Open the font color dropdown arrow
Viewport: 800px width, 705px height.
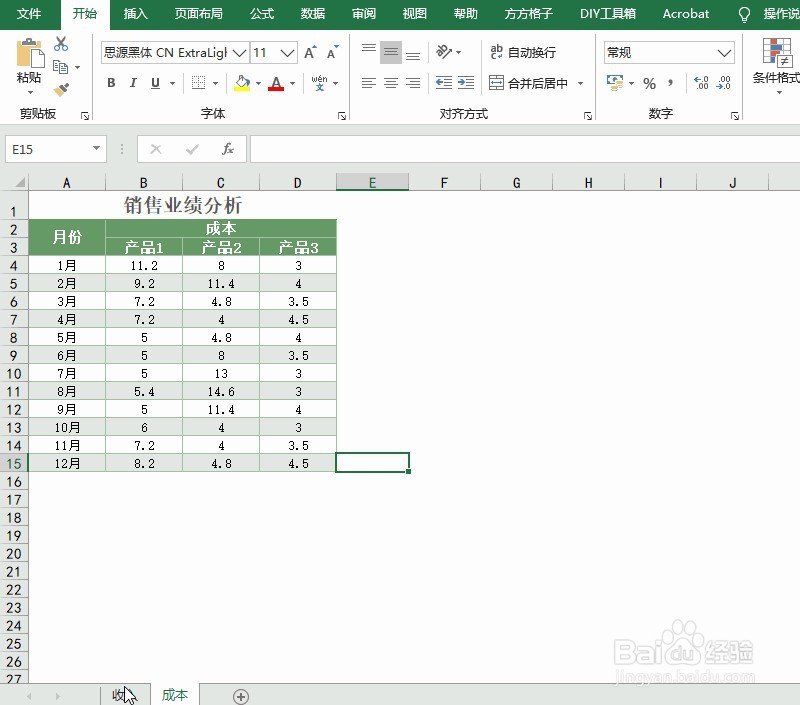pos(292,83)
